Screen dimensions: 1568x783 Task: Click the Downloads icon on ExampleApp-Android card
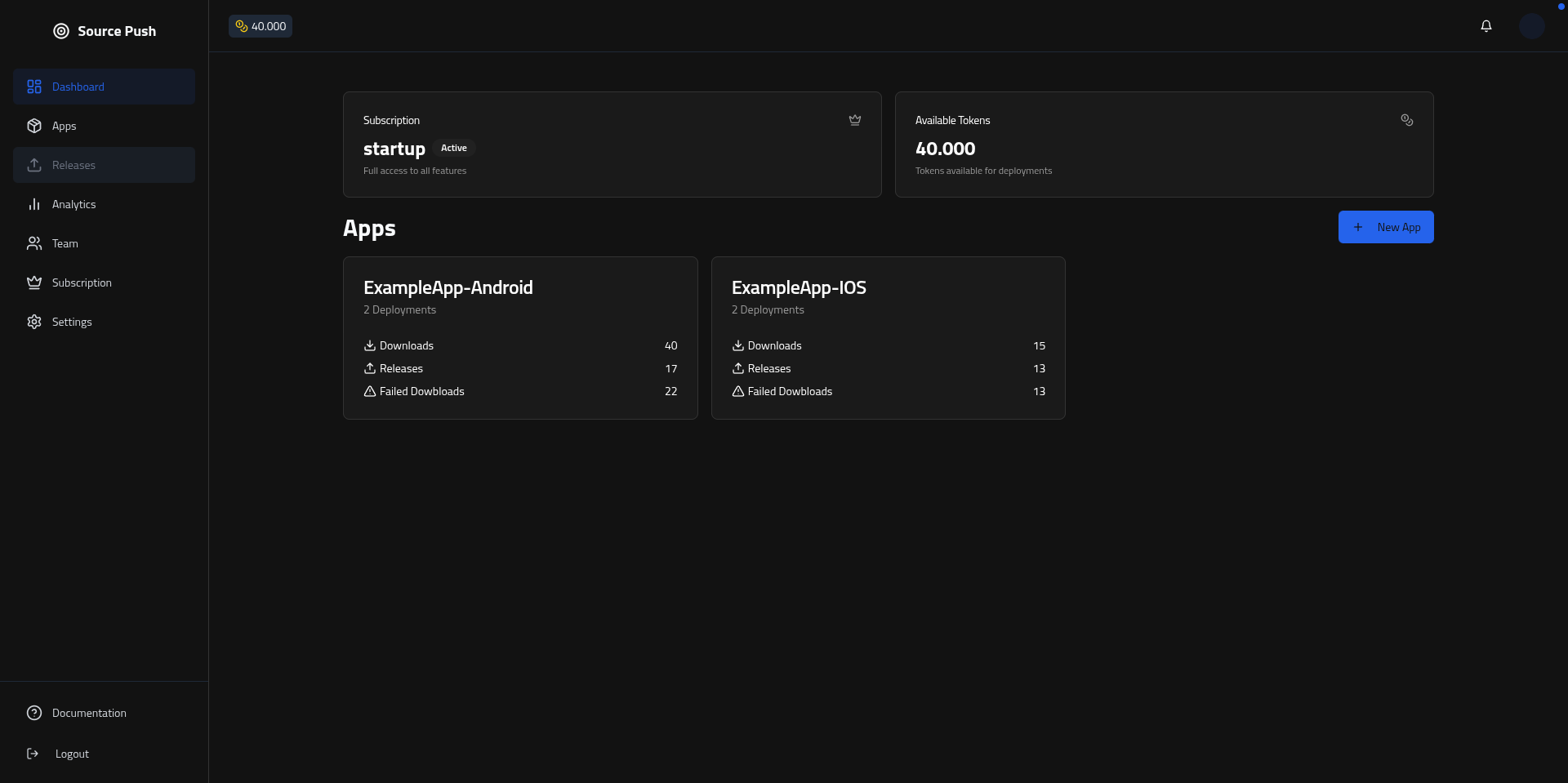click(x=369, y=345)
